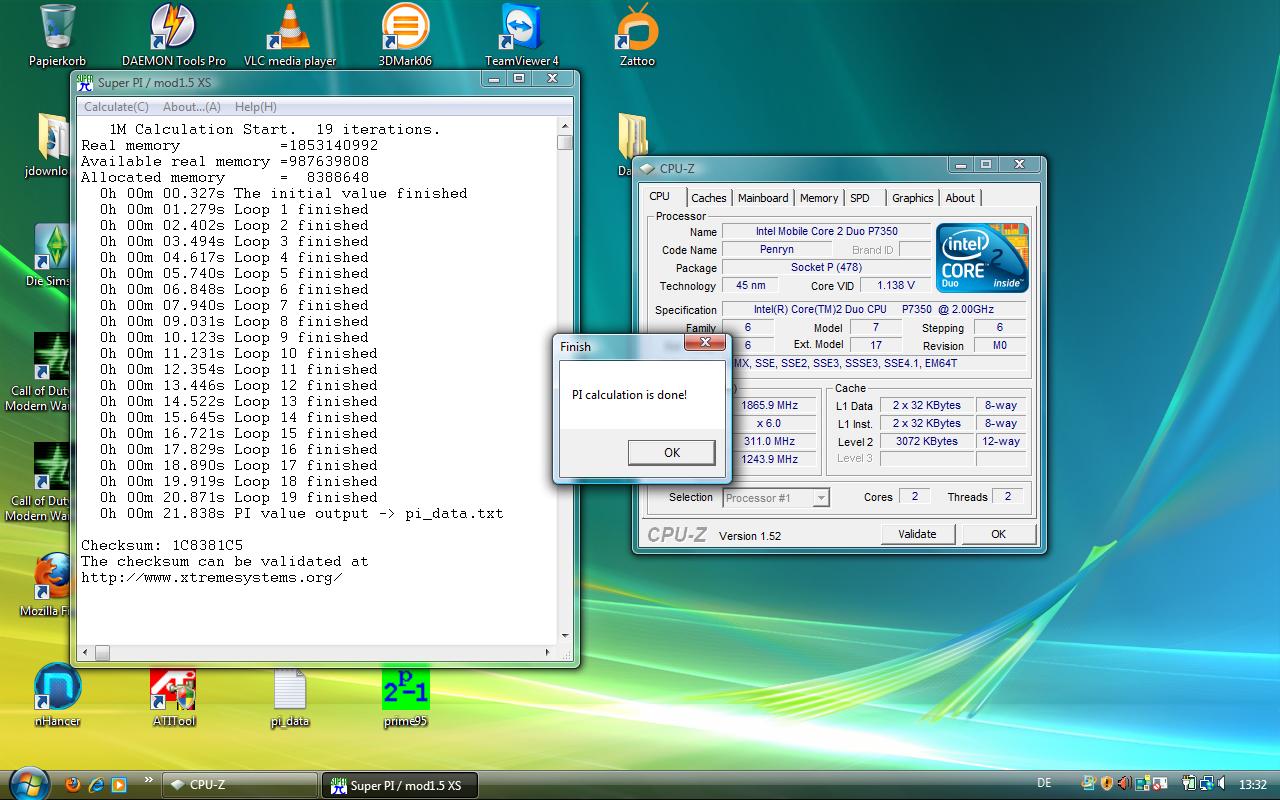The width and height of the screenshot is (1280, 800).
Task: Click the core speed value 1865.9 MHz
Action: point(769,405)
